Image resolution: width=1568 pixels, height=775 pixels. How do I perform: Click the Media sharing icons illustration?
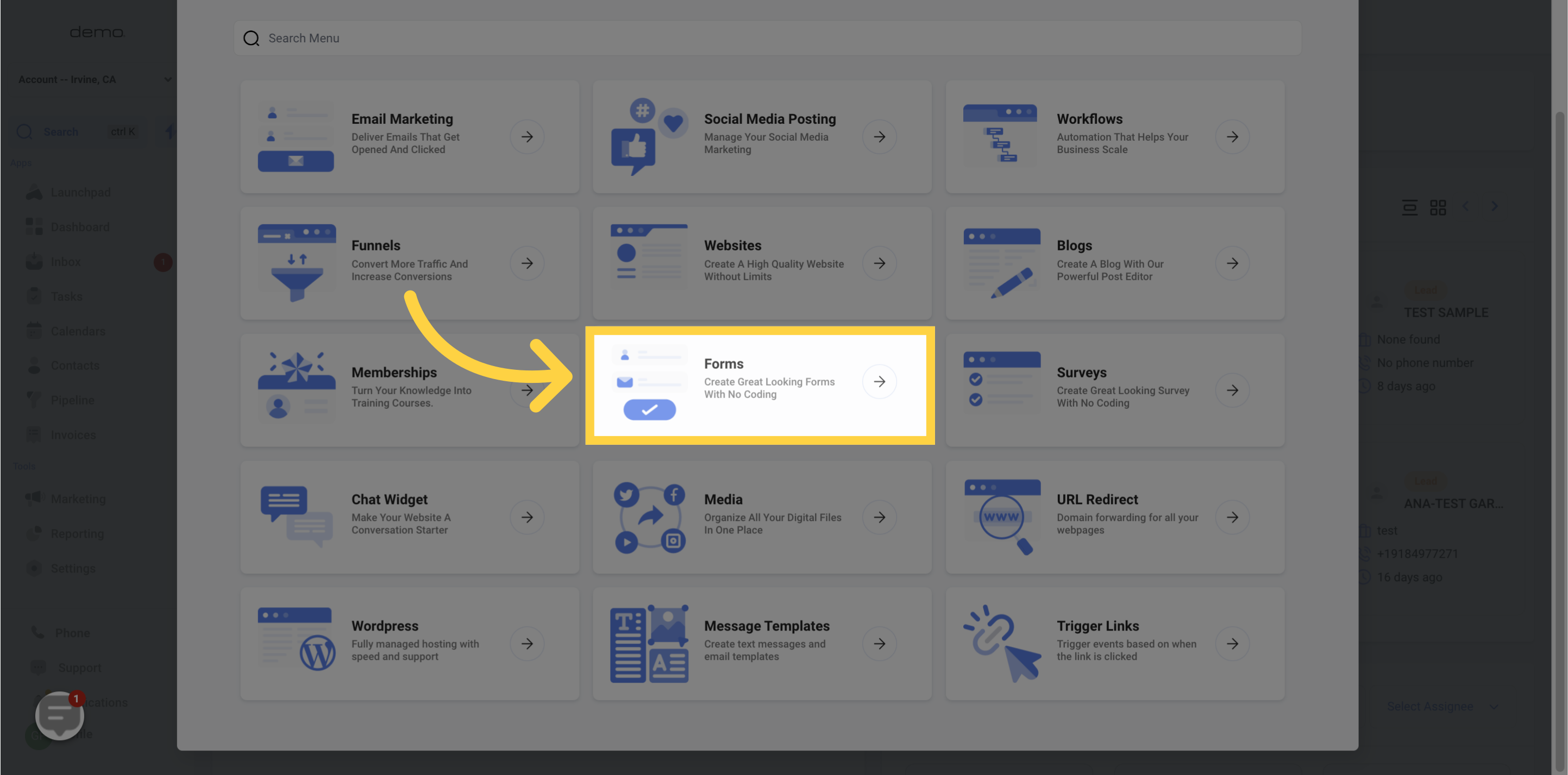pos(649,517)
